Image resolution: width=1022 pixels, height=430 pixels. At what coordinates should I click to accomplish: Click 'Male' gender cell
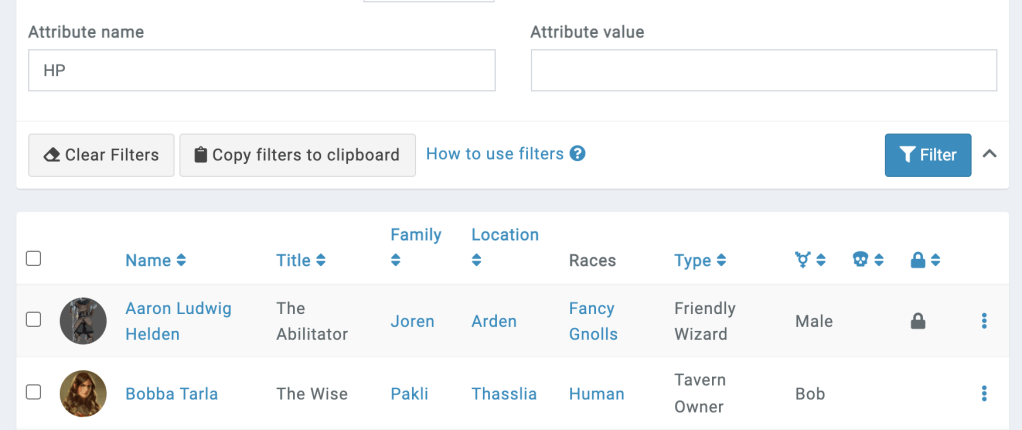click(814, 321)
